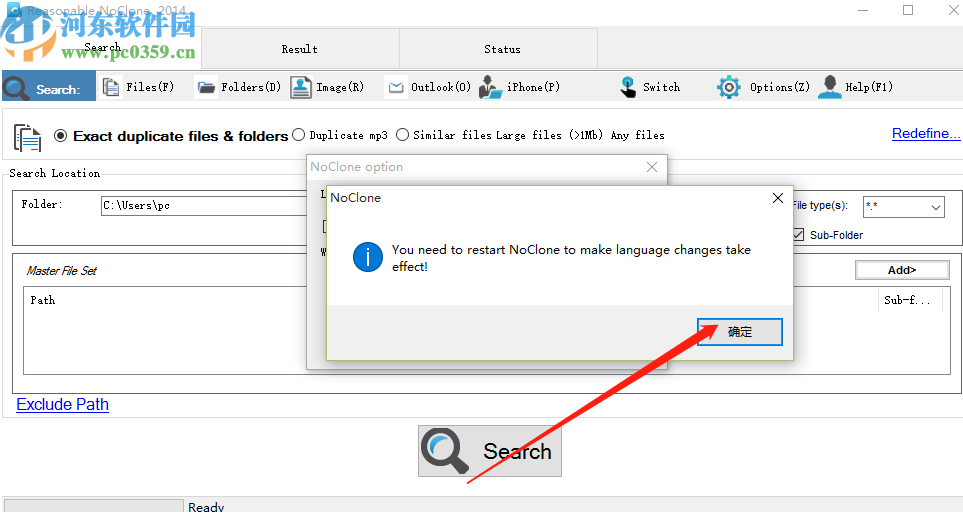
Task: Open Options(Z) gear icon
Action: tap(728, 87)
